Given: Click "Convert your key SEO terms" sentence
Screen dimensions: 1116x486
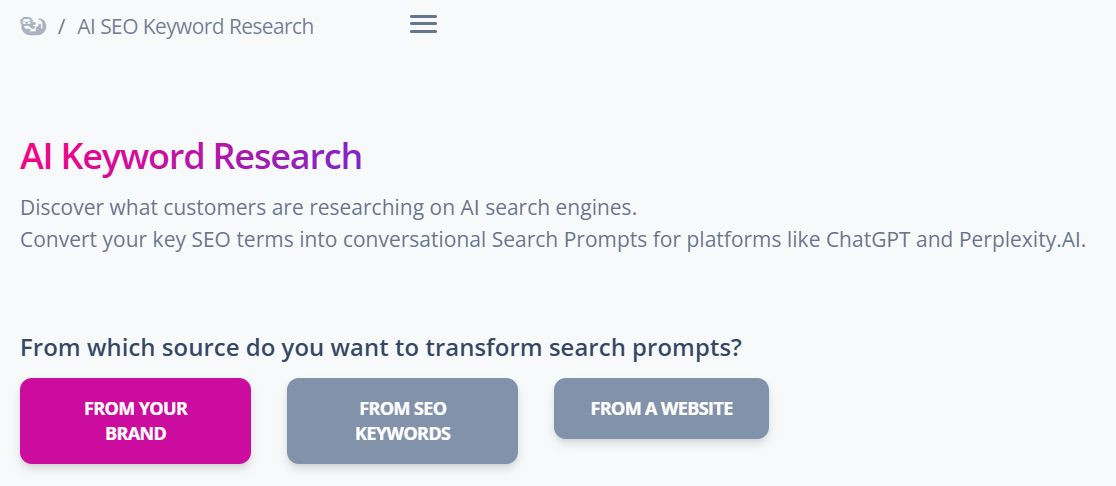Looking at the screenshot, I should [553, 240].
